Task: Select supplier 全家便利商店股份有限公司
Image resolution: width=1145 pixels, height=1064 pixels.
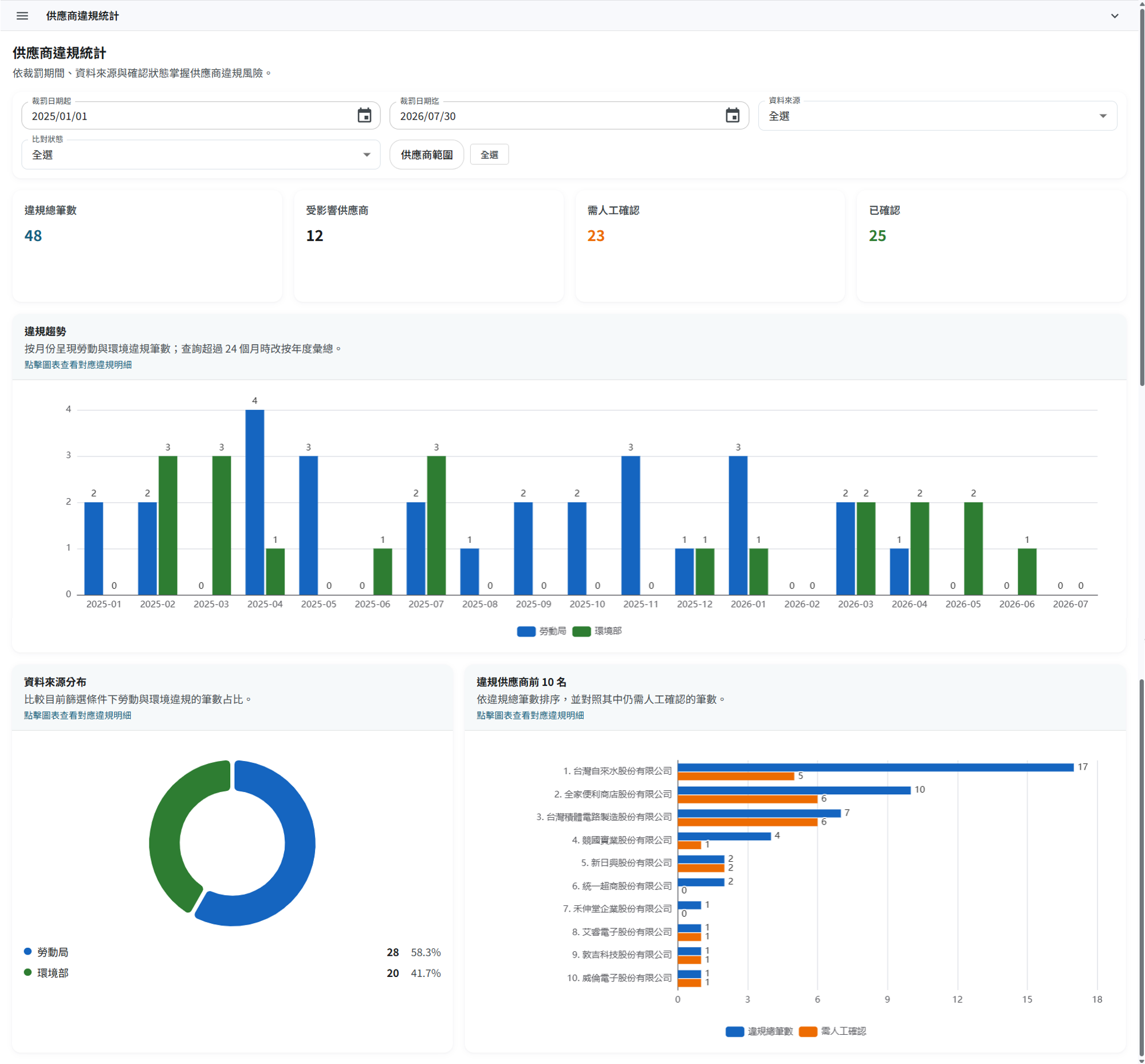Action: pyautogui.click(x=613, y=794)
